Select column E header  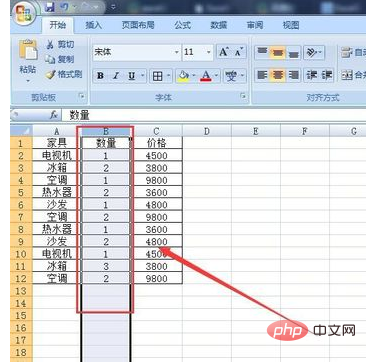[256, 131]
